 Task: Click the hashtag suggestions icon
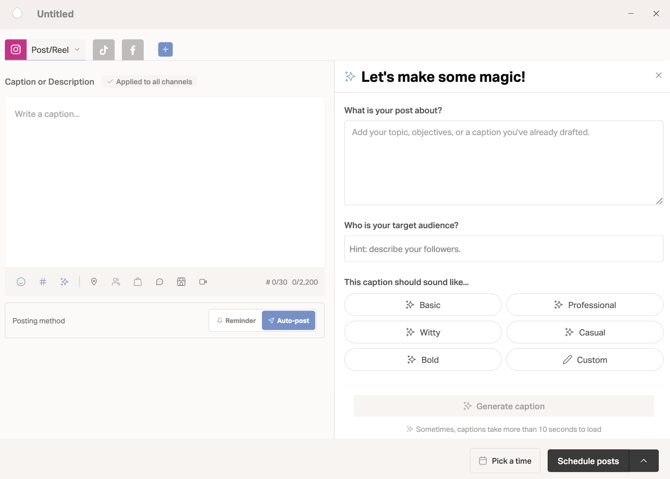point(43,282)
